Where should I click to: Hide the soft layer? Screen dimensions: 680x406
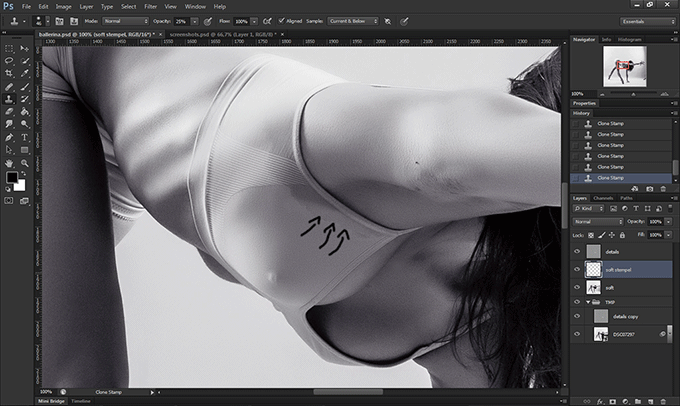577,287
